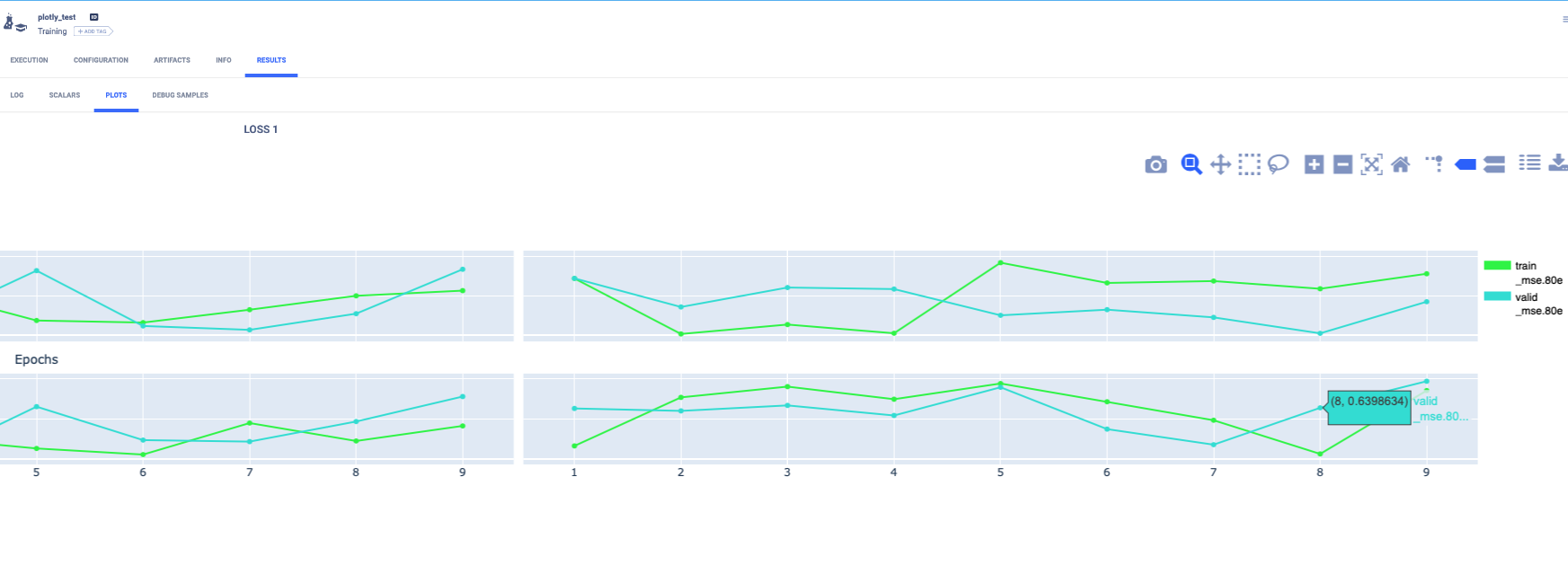Zoom out using the minus icon
Viewport: 1568px width, 583px height.
point(1342,164)
